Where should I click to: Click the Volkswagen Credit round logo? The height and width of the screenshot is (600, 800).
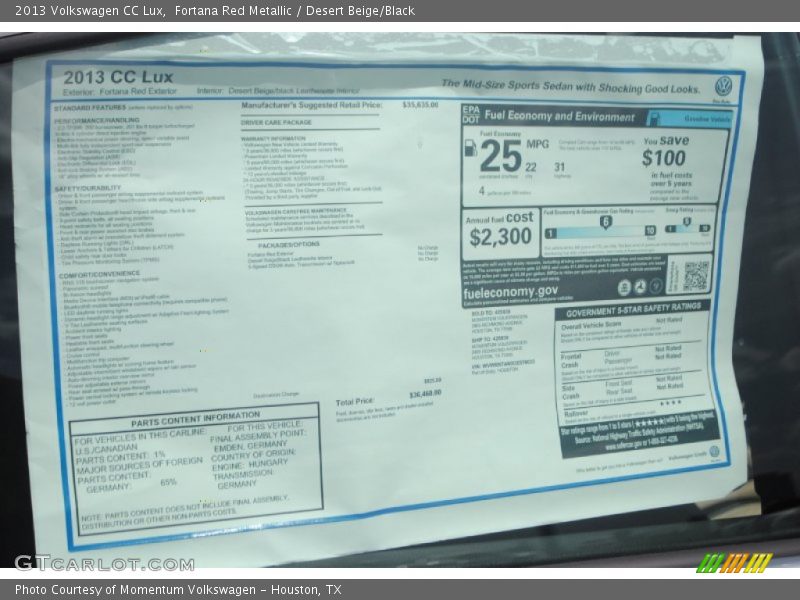click(714, 451)
